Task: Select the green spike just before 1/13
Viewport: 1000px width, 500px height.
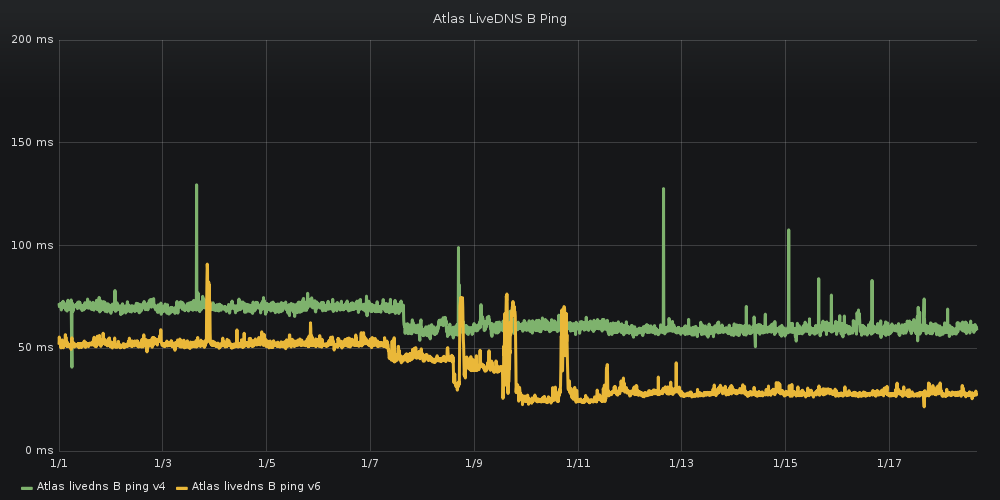Action: [x=663, y=190]
